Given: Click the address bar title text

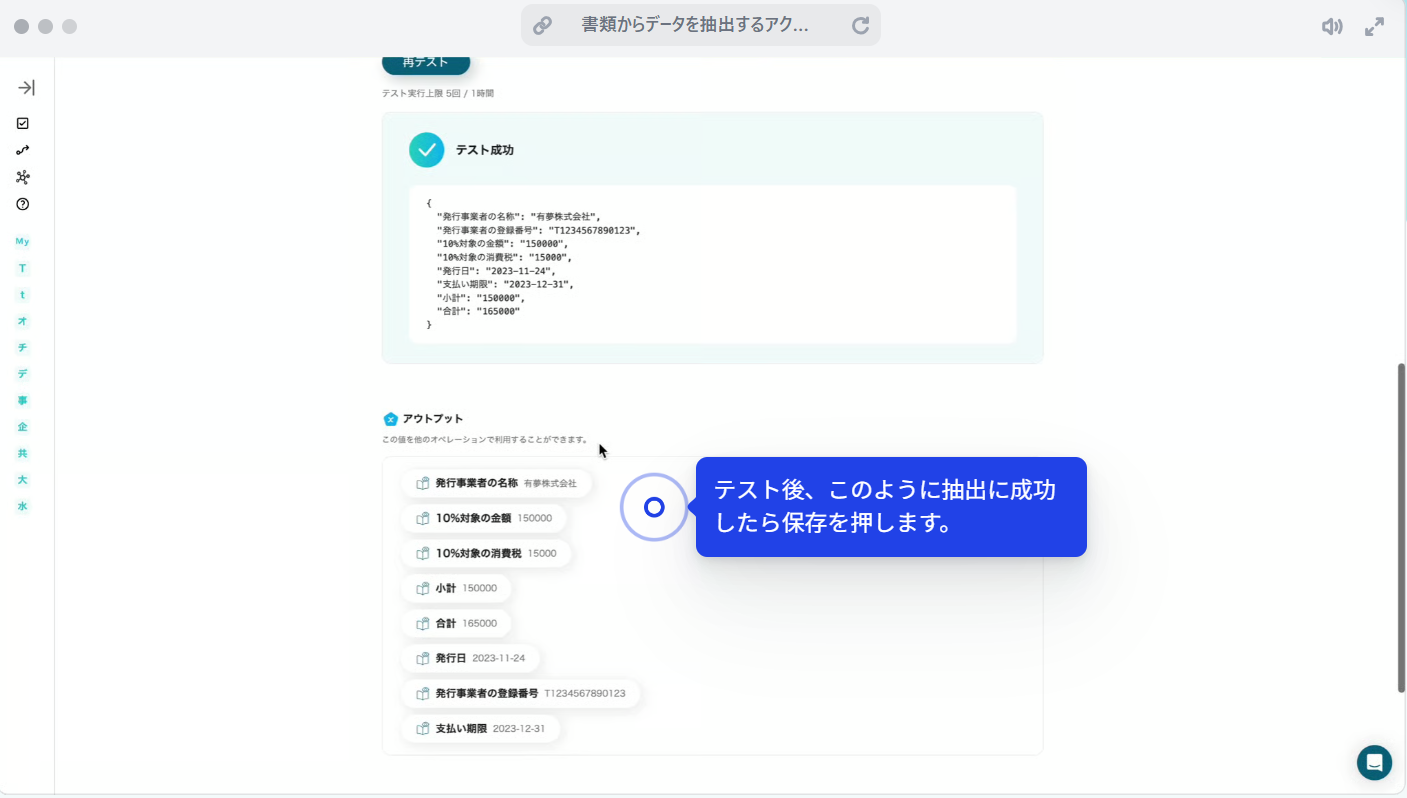Looking at the screenshot, I should click(695, 26).
